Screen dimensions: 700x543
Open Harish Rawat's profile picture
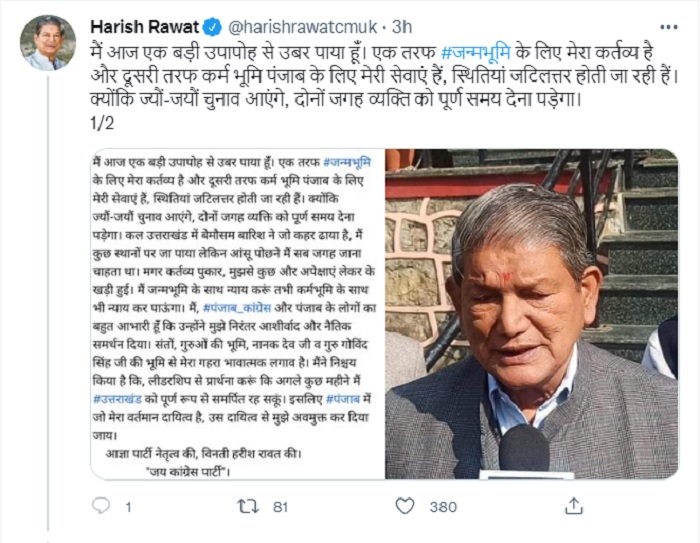pyautogui.click(x=47, y=43)
